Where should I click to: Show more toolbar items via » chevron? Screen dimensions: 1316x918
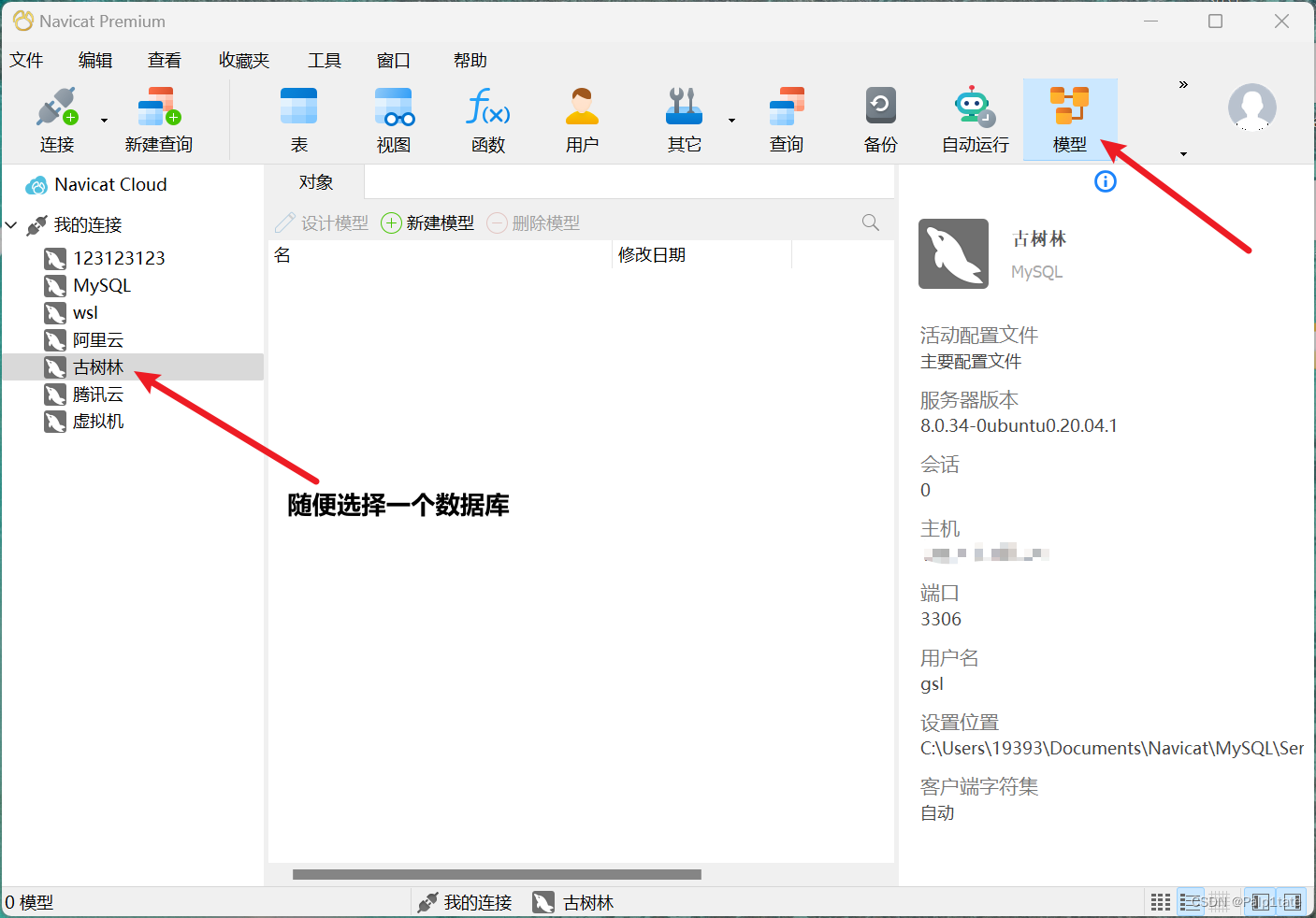[x=1183, y=84]
